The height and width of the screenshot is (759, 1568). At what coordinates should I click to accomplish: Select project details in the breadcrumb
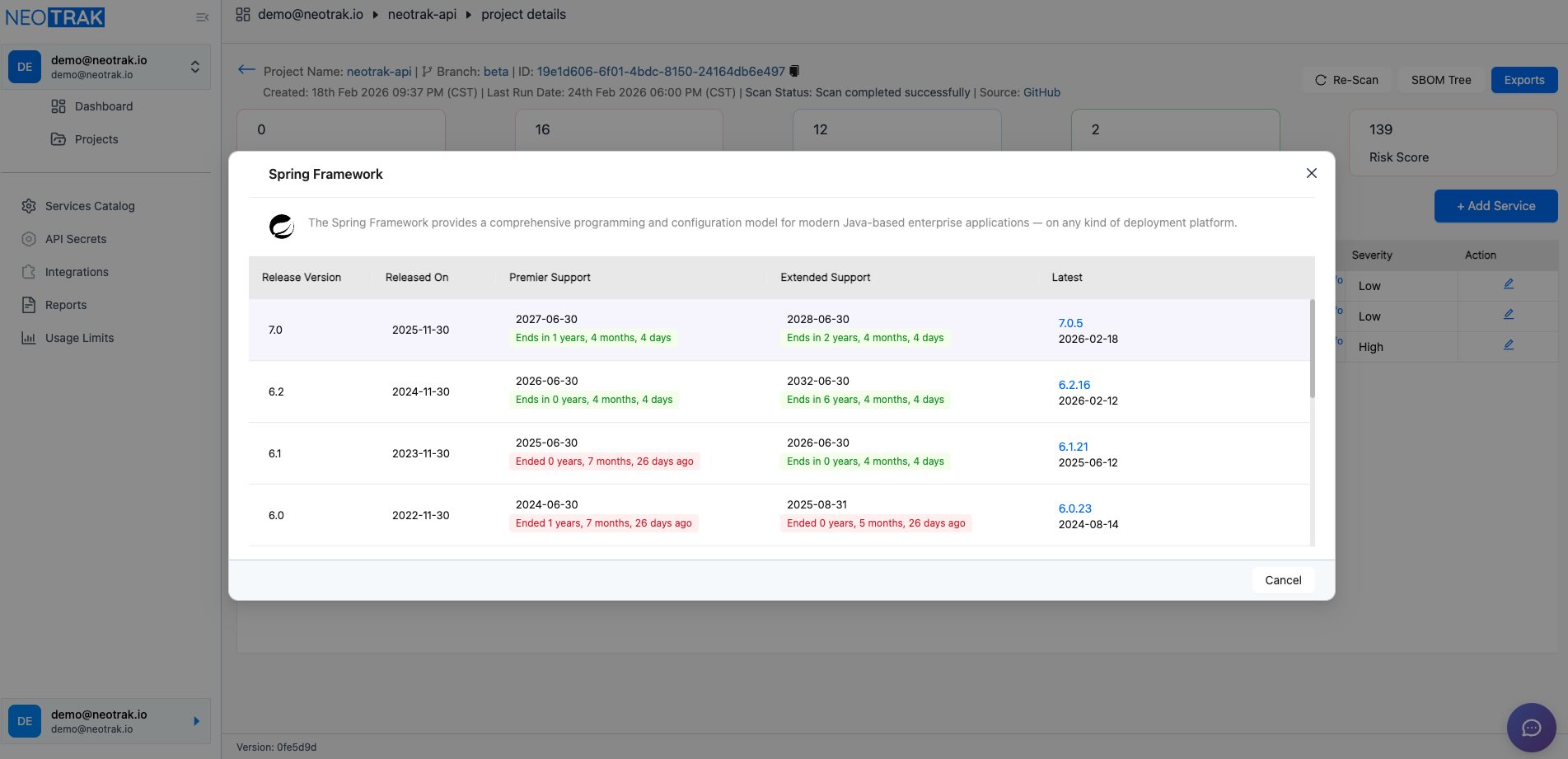pyautogui.click(x=522, y=14)
